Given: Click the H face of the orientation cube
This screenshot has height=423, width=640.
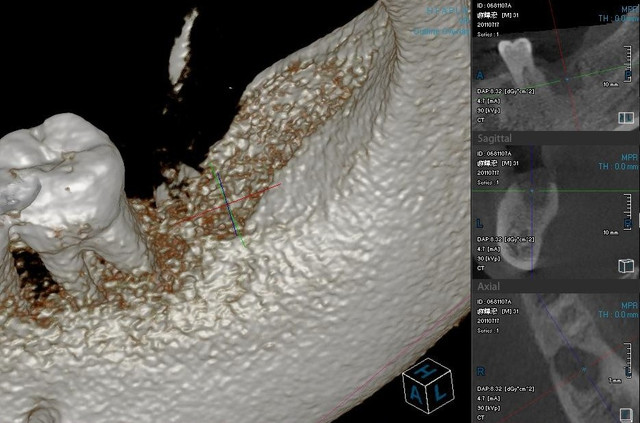Looking at the screenshot, I should point(427,371).
